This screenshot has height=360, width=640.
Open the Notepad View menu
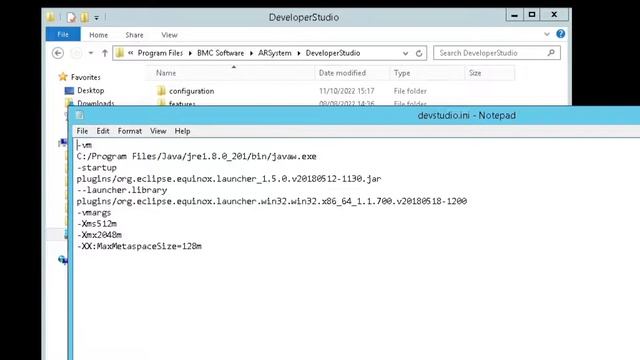(158, 131)
